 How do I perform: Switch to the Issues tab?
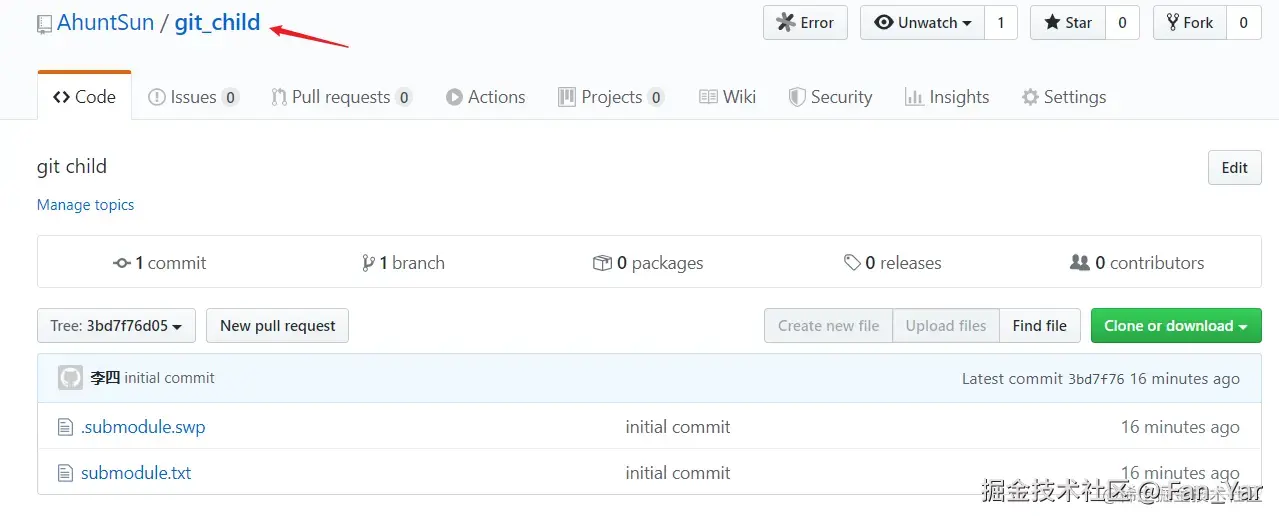coord(192,97)
